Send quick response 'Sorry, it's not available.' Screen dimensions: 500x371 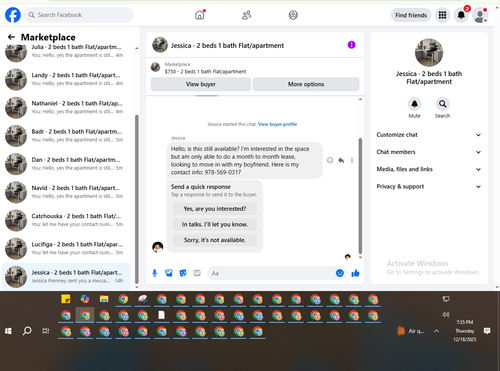[x=215, y=240]
